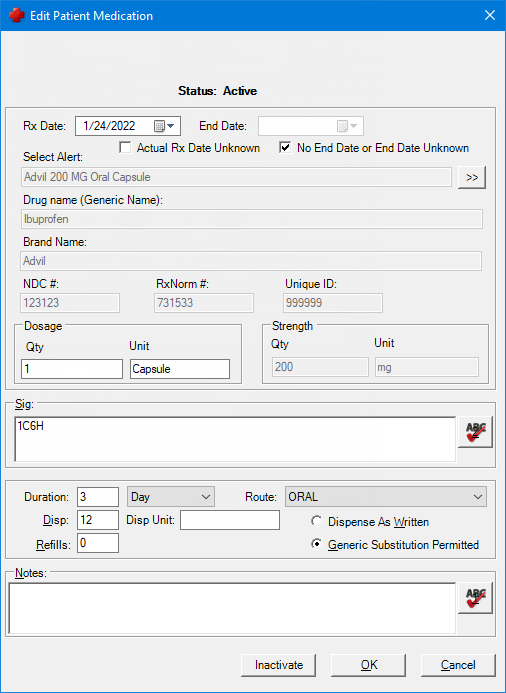The width and height of the screenshot is (506, 693).
Task: Check Actual Rx Date Unknown box
Action: click(x=126, y=147)
